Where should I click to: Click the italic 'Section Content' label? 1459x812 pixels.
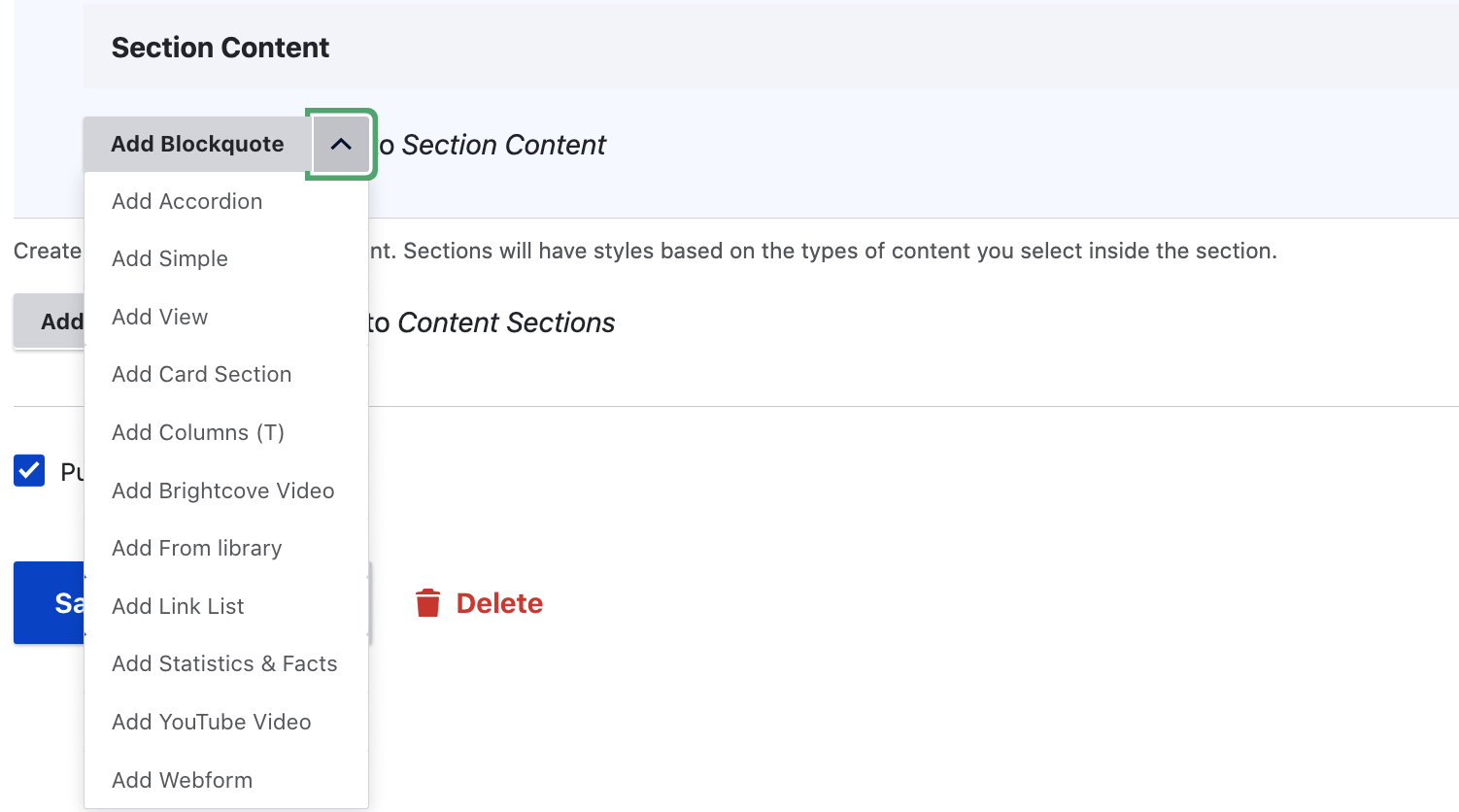tap(504, 145)
